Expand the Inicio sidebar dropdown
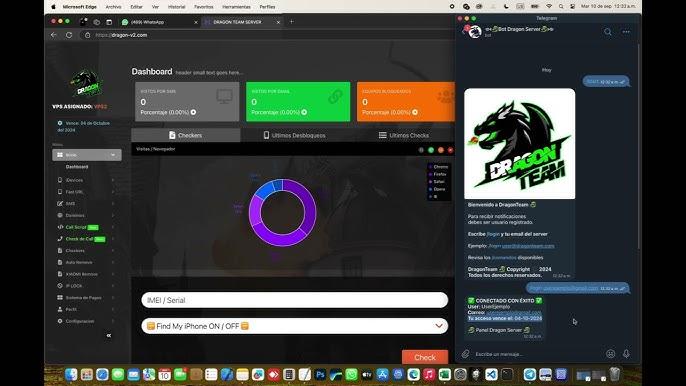This screenshot has height=386, width=686. coord(87,155)
